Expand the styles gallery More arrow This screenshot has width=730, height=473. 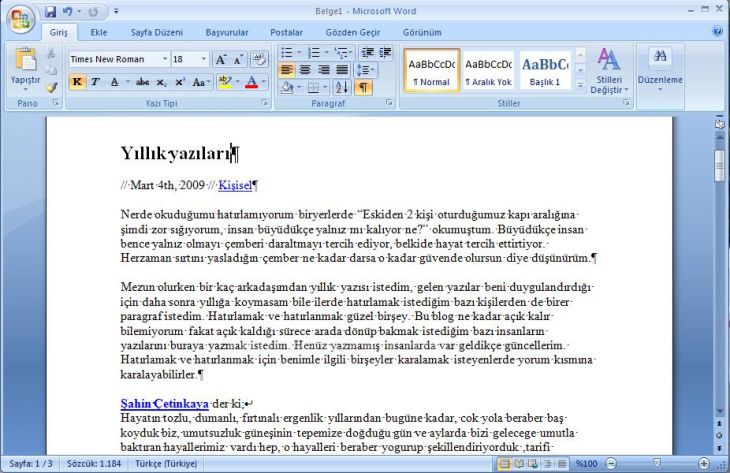point(580,85)
